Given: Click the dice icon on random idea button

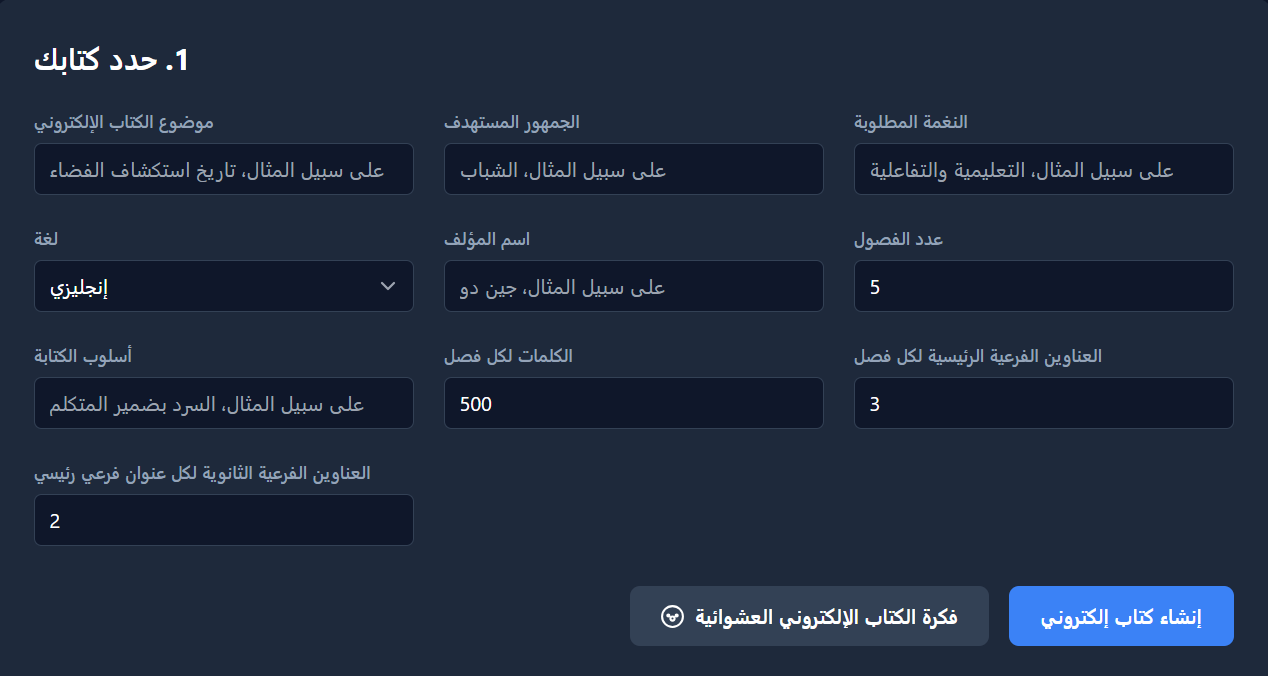Looking at the screenshot, I should click(x=672, y=616).
